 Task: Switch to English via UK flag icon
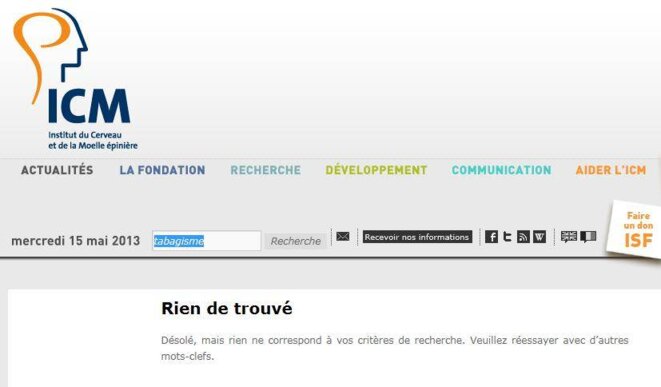[569, 236]
